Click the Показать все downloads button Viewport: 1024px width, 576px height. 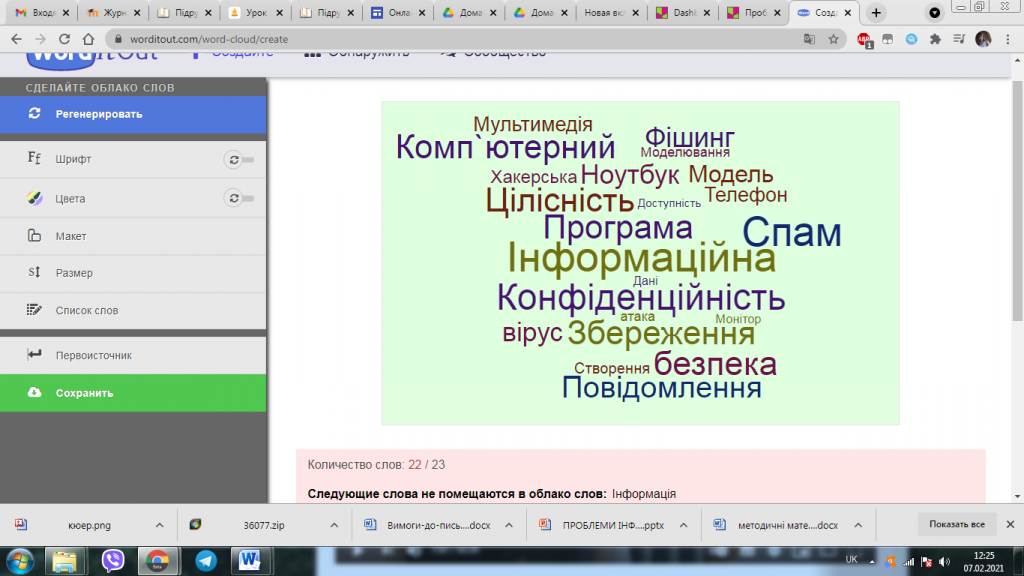(955, 524)
